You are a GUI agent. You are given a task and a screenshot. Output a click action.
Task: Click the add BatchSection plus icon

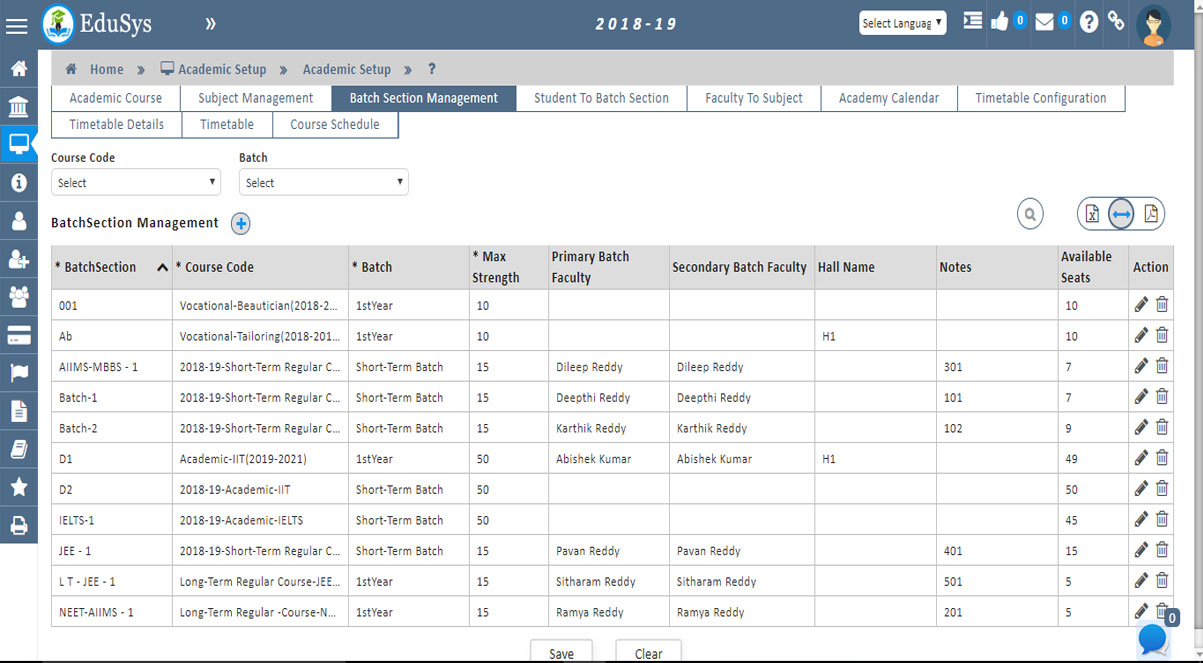coord(240,224)
